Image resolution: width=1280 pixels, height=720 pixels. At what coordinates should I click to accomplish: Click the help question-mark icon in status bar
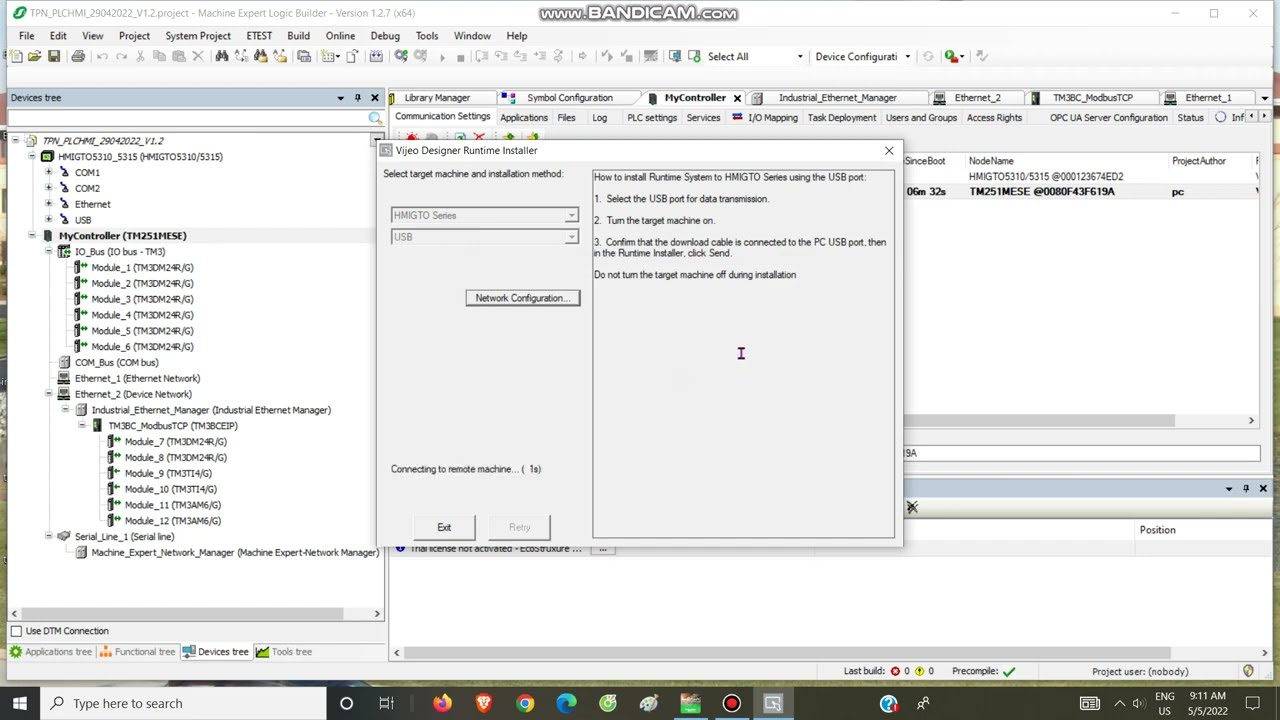pyautogui.click(x=889, y=704)
